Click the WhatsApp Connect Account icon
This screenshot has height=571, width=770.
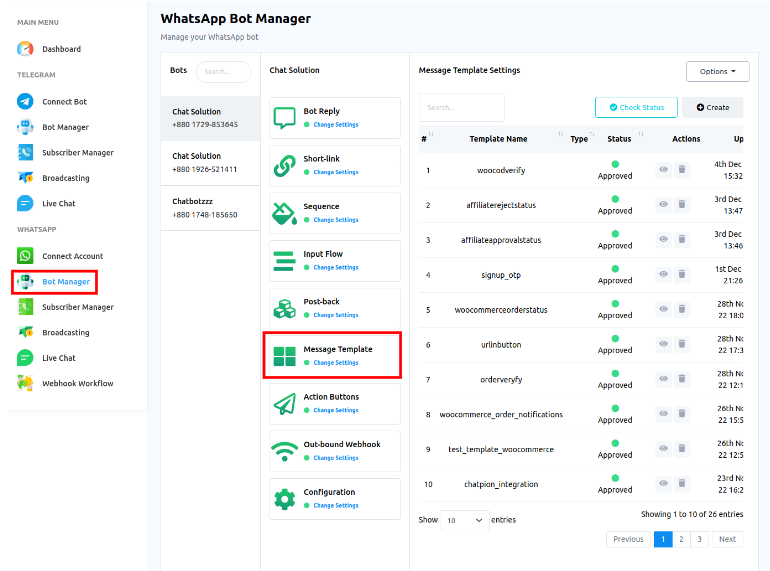tap(25, 256)
